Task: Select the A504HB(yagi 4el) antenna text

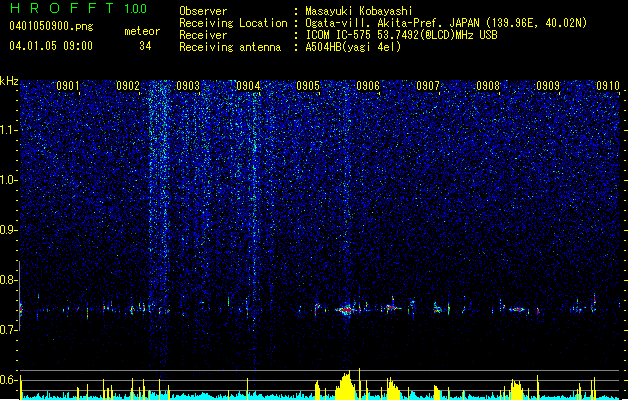Action: 353,47
